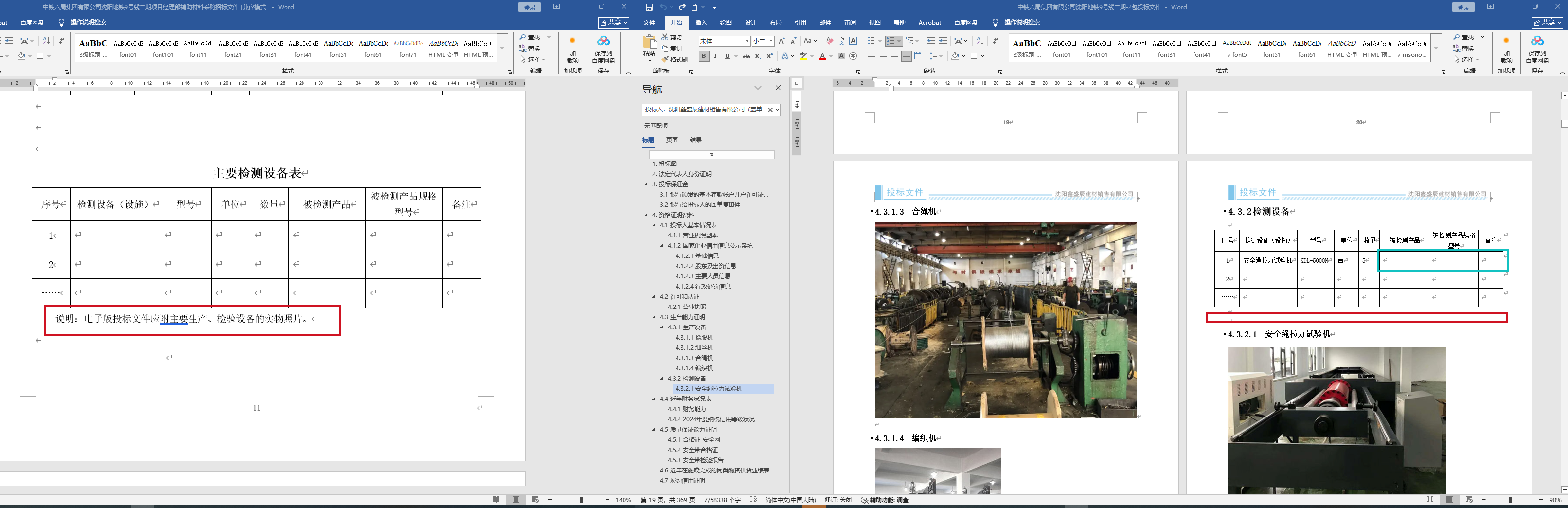Viewport: 1568px width, 508px height.
Task: Collapse the 4.3.1 生产设备 heading in navigation
Action: (661, 327)
